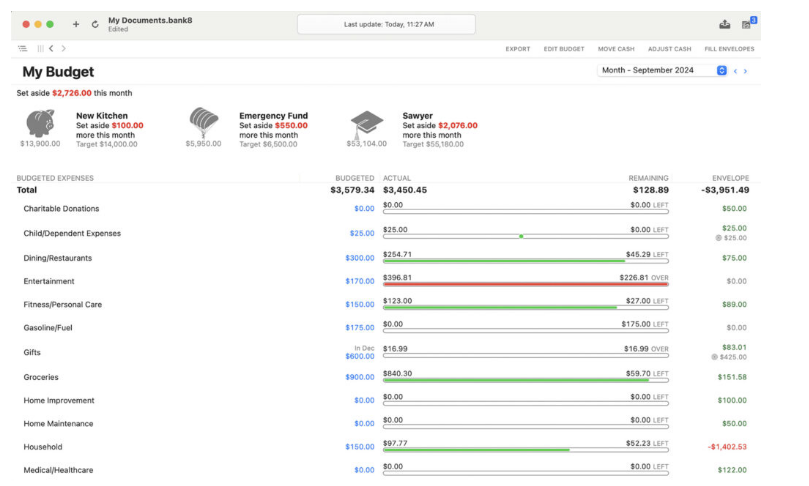Go to previous month with blue left chevron
Image resolution: width=809 pixels, height=486 pixels.
click(735, 71)
